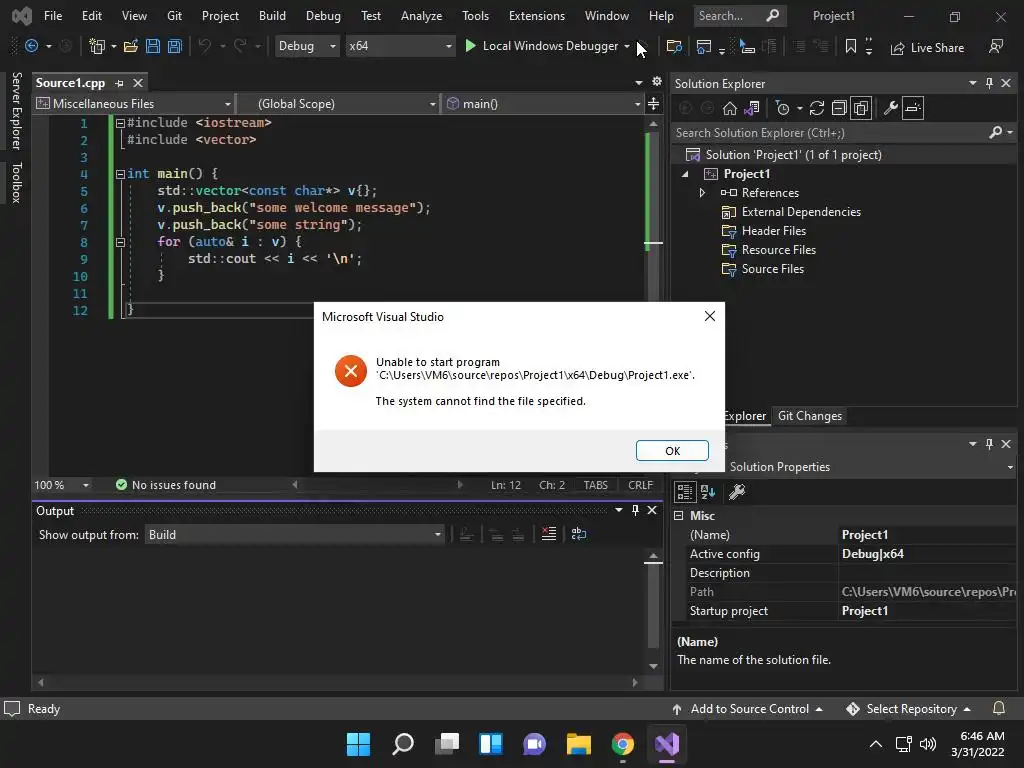This screenshot has width=1024, height=768.
Task: Click the Open File folder icon
Action: tap(131, 46)
